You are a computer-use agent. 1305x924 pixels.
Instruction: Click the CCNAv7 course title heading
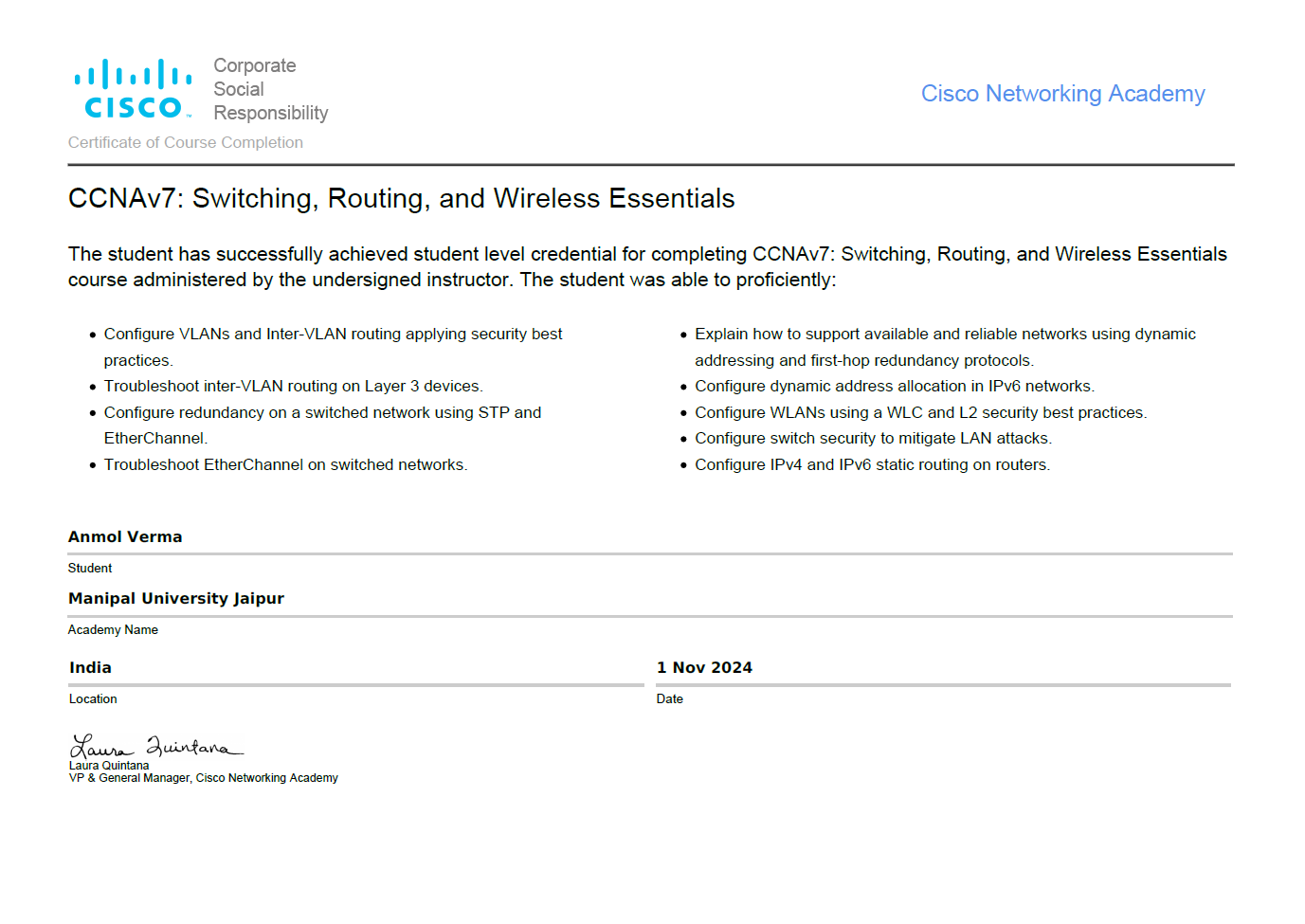point(401,198)
